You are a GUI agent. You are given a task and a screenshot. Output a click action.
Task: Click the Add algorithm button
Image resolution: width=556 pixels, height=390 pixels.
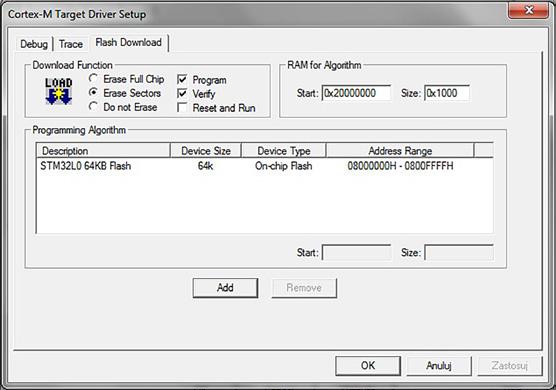pos(225,288)
